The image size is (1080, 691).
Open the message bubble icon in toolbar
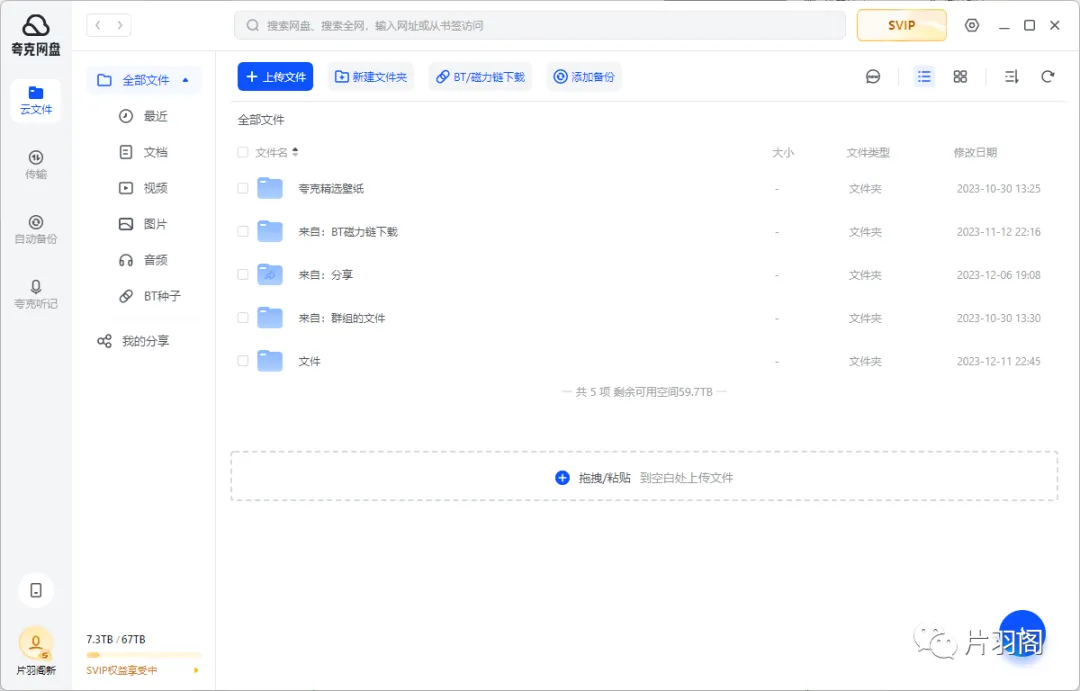click(x=873, y=76)
